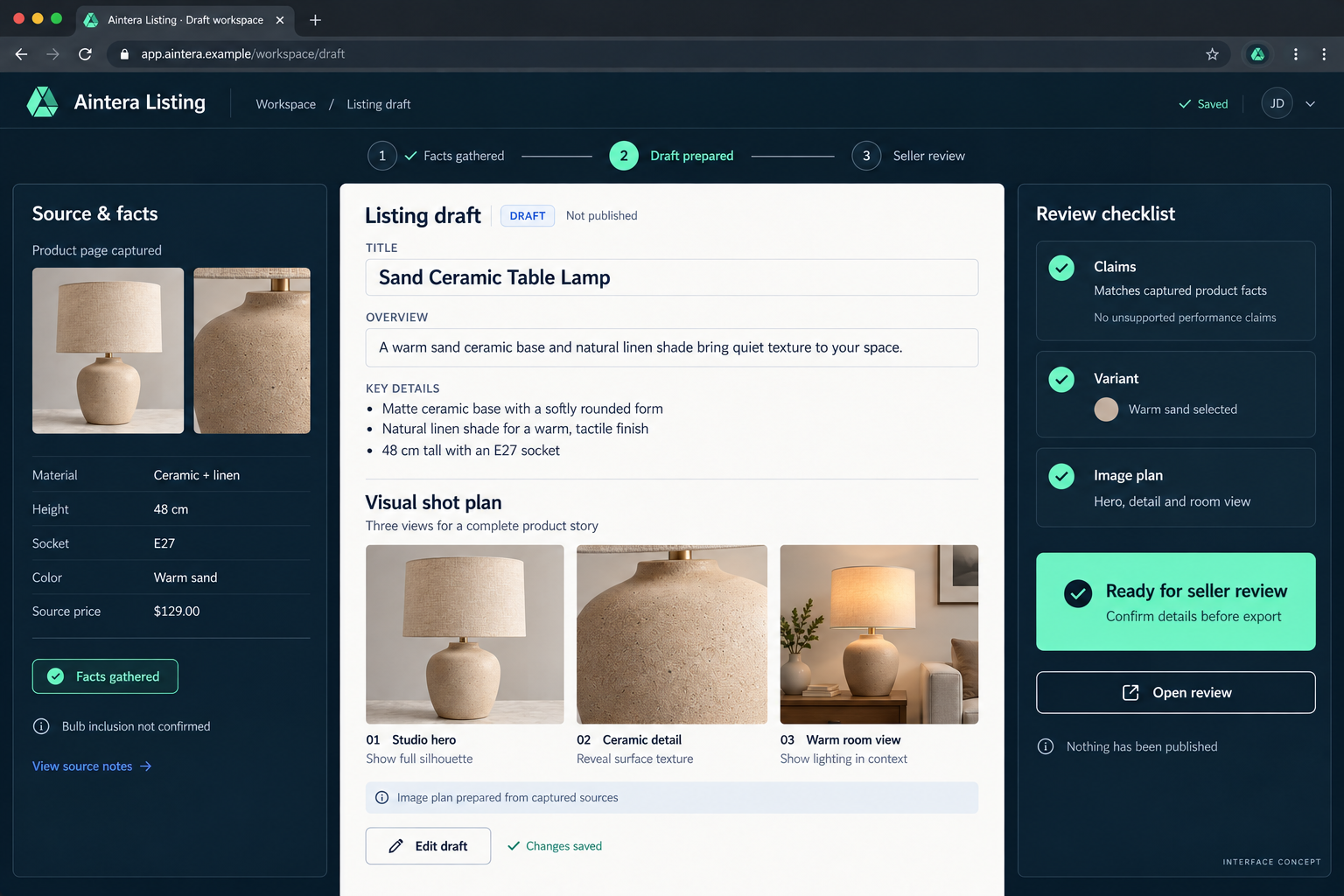The height and width of the screenshot is (896, 1344).
Task: Open View source notes link
Action: coord(92,766)
